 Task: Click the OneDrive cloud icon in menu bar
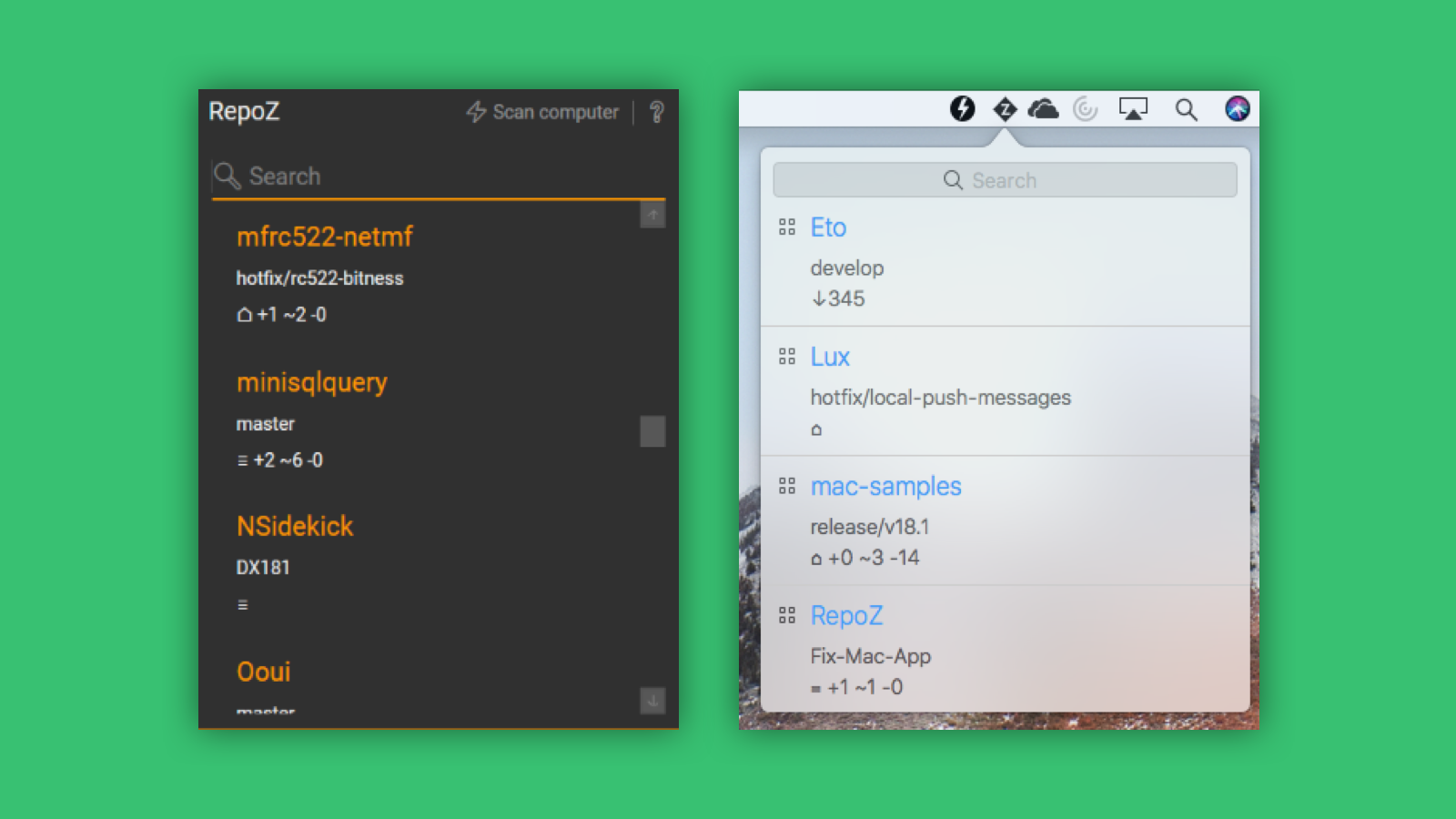[1044, 108]
